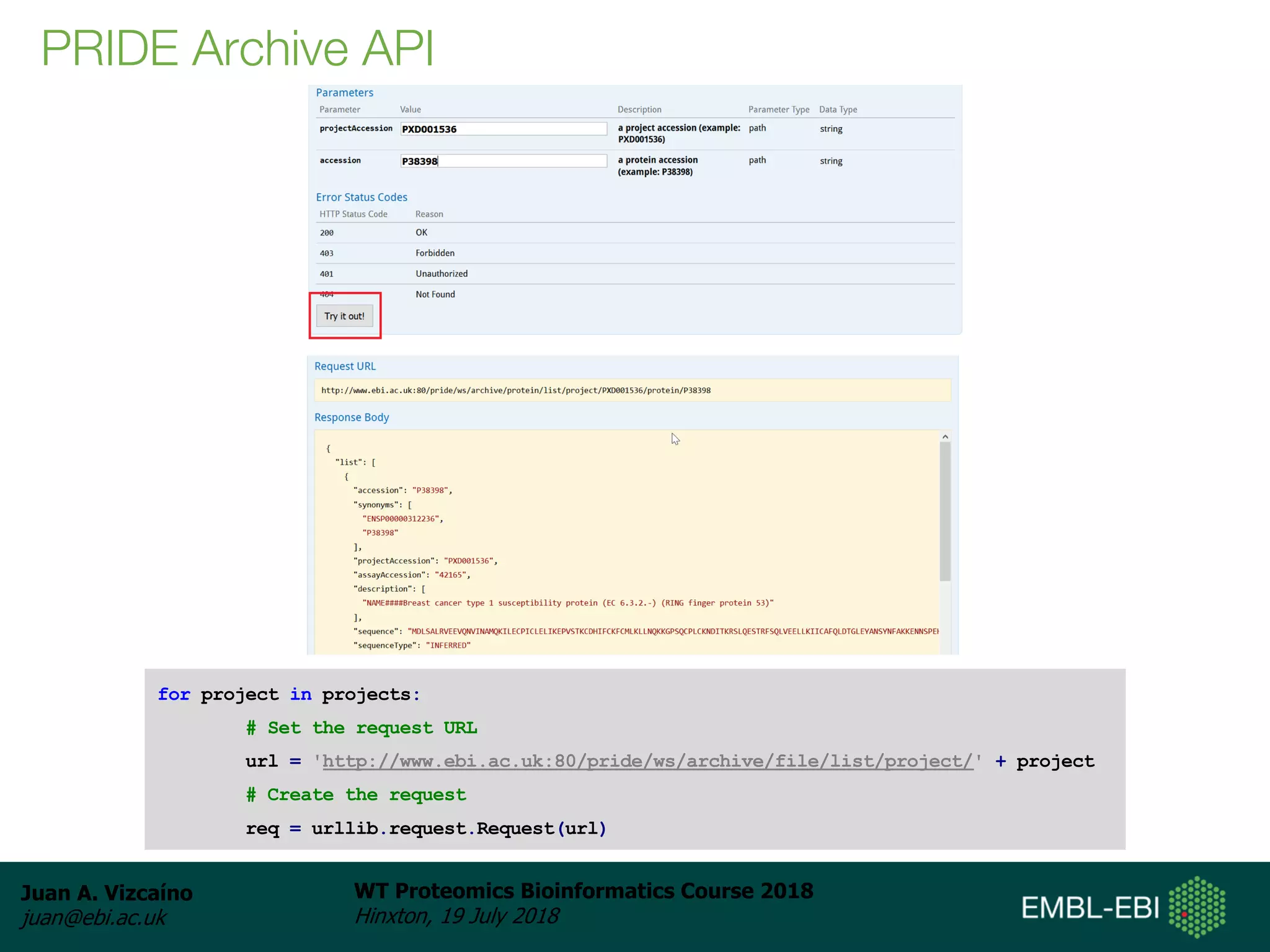Click the 'accession' parameter label
Image resolution: width=1270 pixels, height=952 pixels.
(340, 161)
